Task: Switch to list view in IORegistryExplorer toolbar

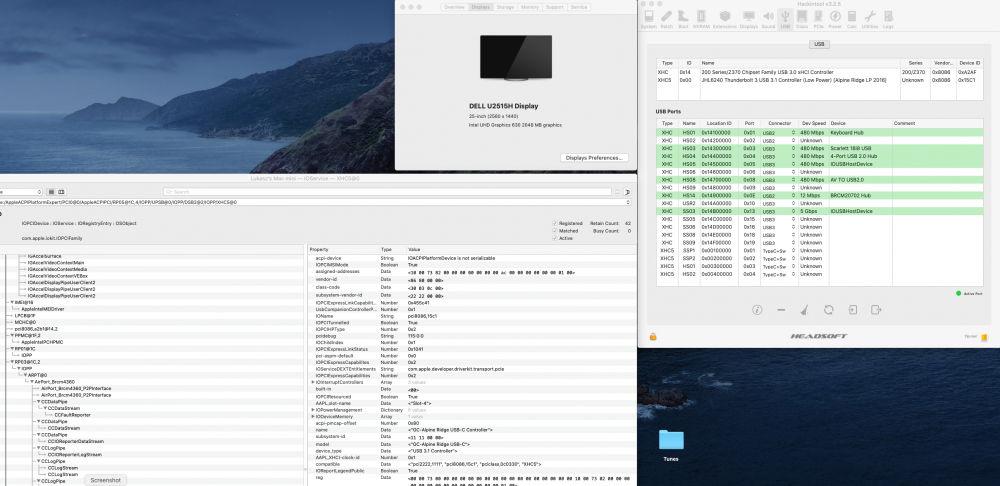Action: (x=52, y=192)
